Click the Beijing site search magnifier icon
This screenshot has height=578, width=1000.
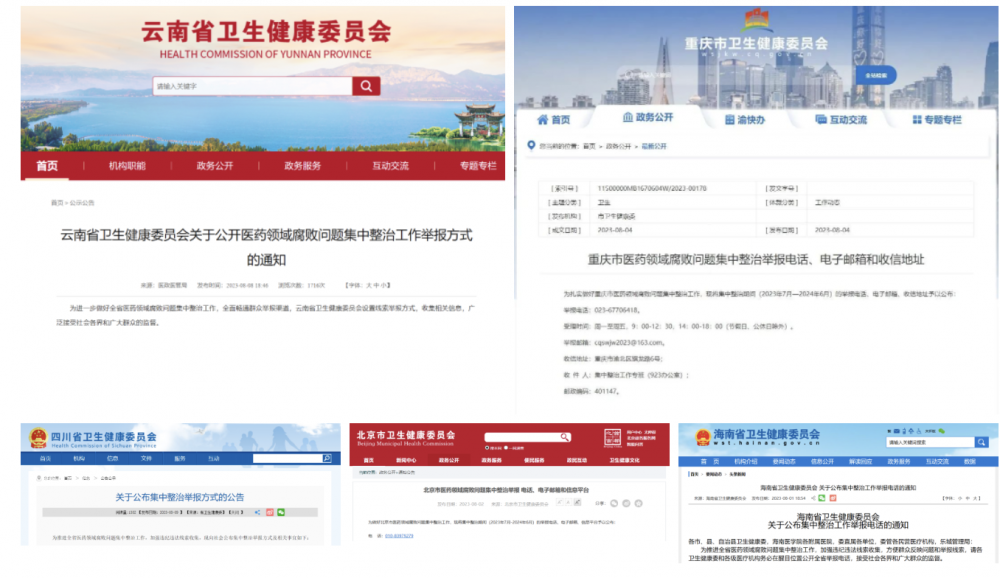click(564, 437)
